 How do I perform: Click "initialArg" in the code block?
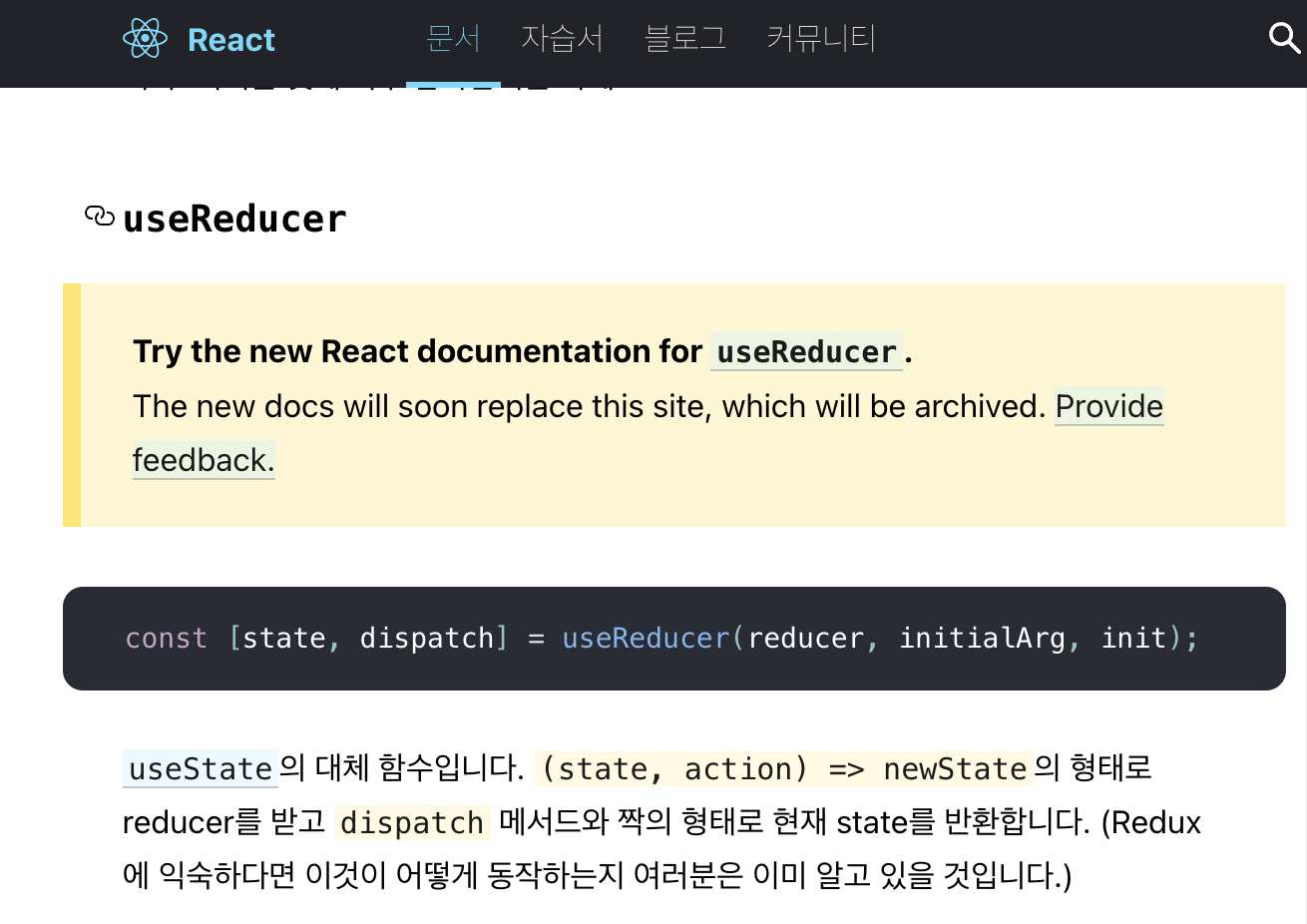[982, 638]
